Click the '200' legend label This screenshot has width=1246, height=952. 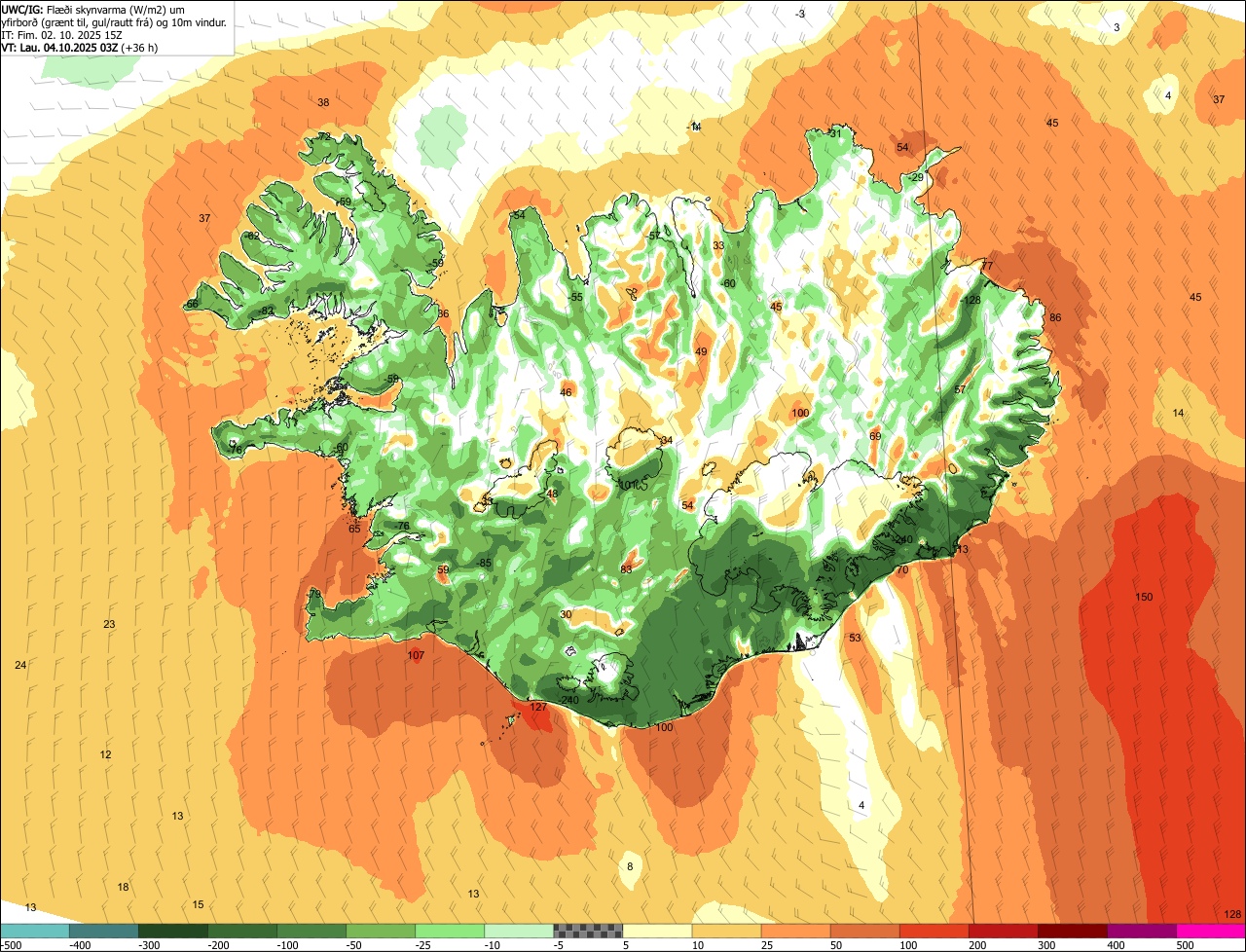[978, 945]
